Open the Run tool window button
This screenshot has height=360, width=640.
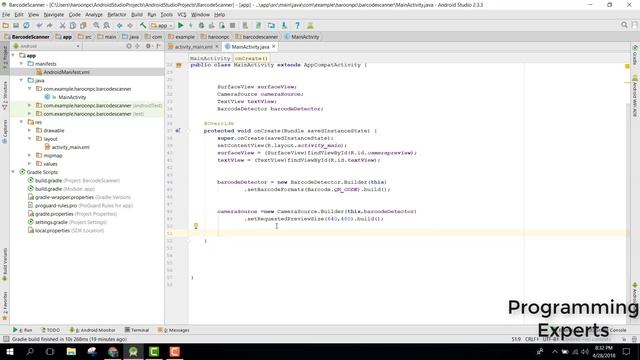coord(22,330)
